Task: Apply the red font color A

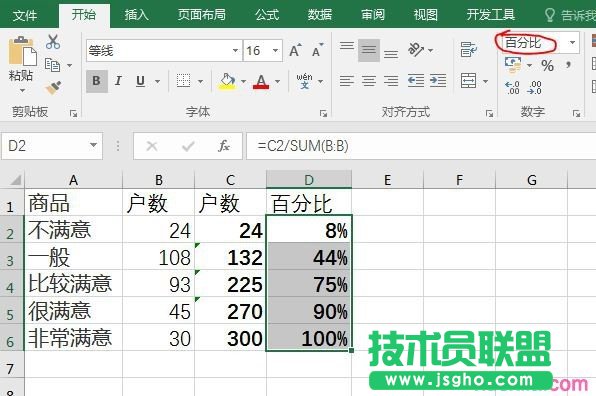Action: (x=261, y=81)
